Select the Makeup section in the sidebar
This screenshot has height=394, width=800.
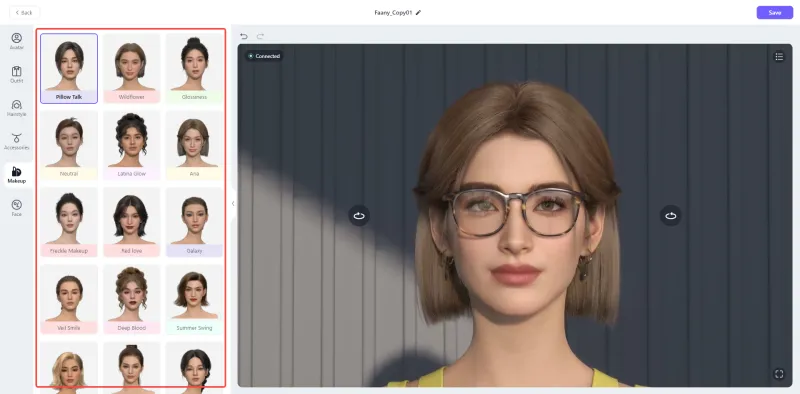click(x=17, y=175)
